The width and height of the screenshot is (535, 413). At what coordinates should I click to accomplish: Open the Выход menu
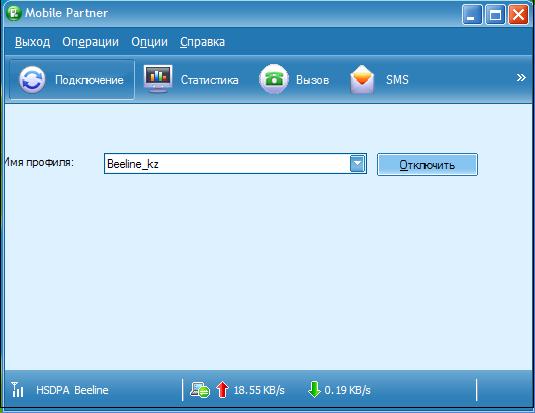pyautogui.click(x=32, y=42)
